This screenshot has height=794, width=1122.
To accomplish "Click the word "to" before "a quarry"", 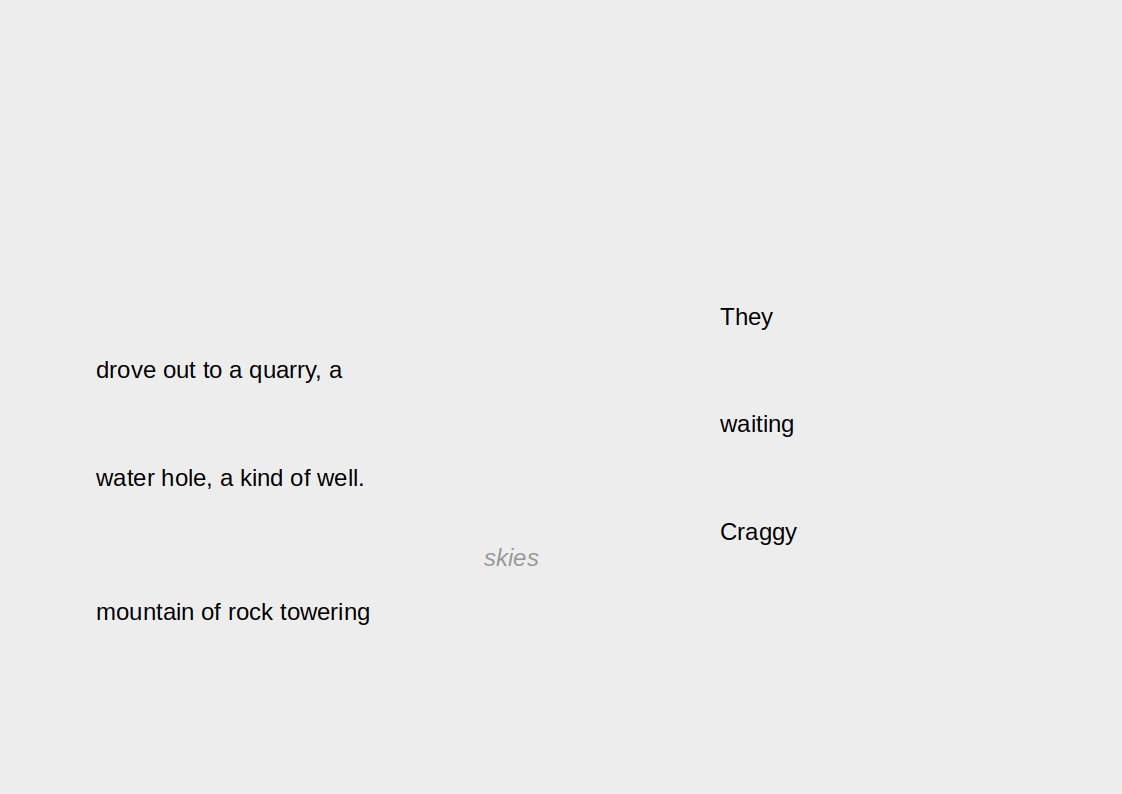I will coord(212,371).
